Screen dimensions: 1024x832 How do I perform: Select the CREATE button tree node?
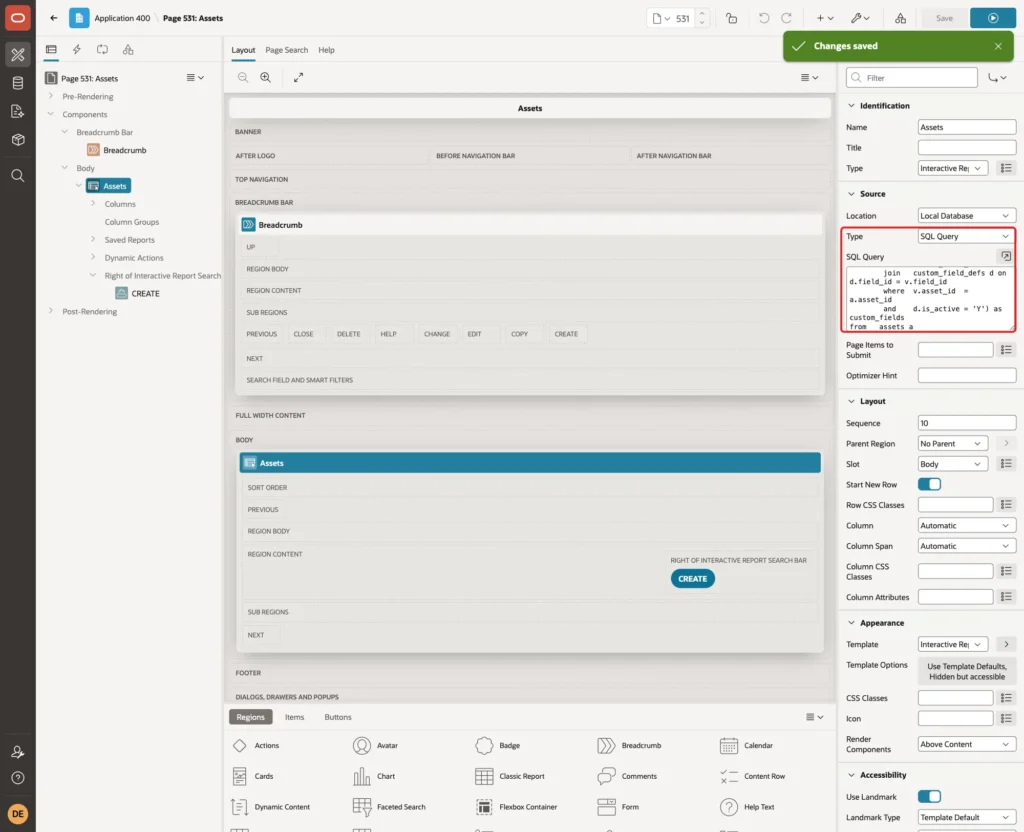tap(145, 293)
